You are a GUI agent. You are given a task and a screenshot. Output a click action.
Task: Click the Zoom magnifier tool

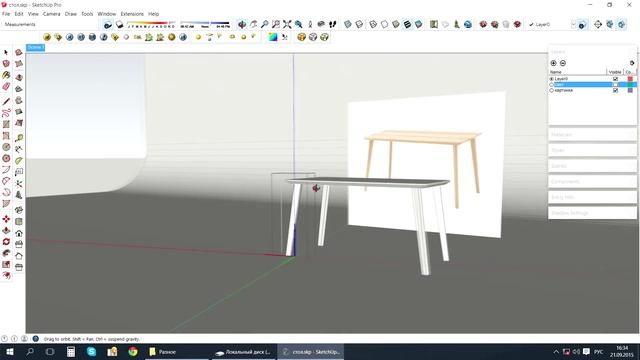pyautogui.click(x=265, y=24)
